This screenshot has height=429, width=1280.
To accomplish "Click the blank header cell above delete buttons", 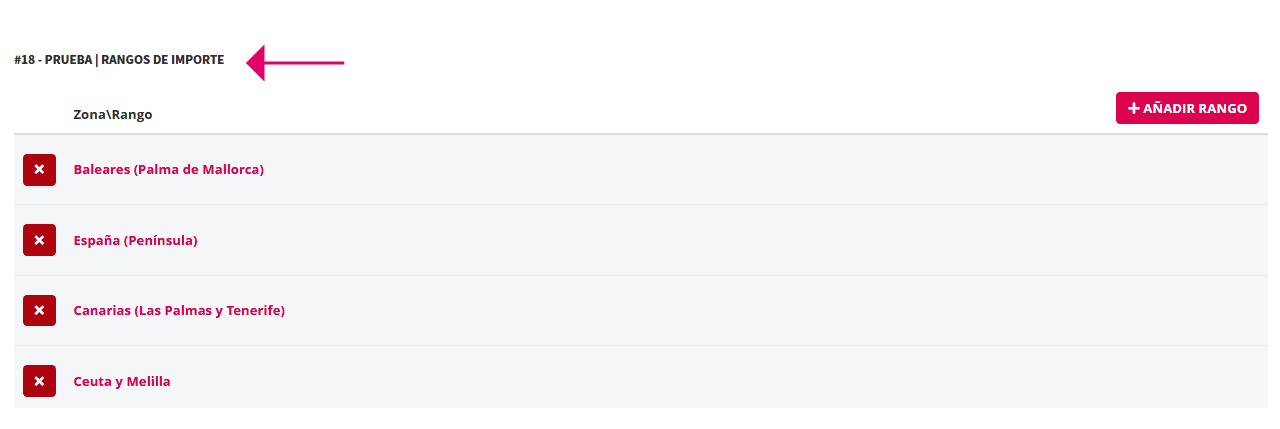I will tap(39, 114).
